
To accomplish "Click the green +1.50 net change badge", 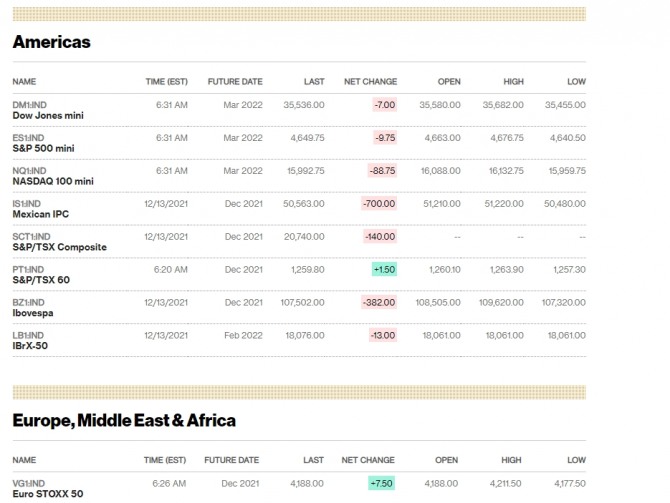I will tap(385, 269).
